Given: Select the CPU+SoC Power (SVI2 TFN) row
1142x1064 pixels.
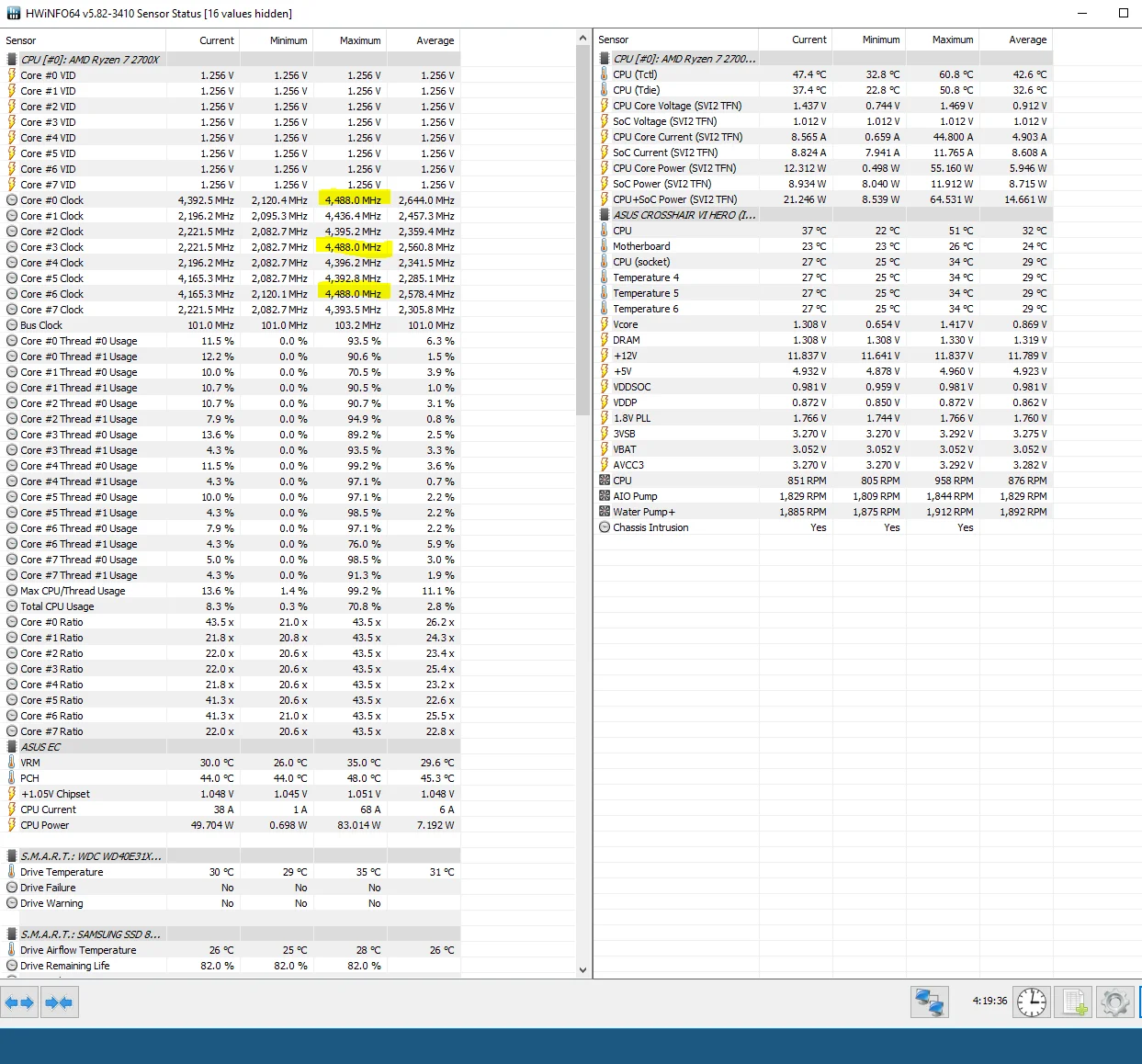Looking at the screenshot, I should click(822, 199).
